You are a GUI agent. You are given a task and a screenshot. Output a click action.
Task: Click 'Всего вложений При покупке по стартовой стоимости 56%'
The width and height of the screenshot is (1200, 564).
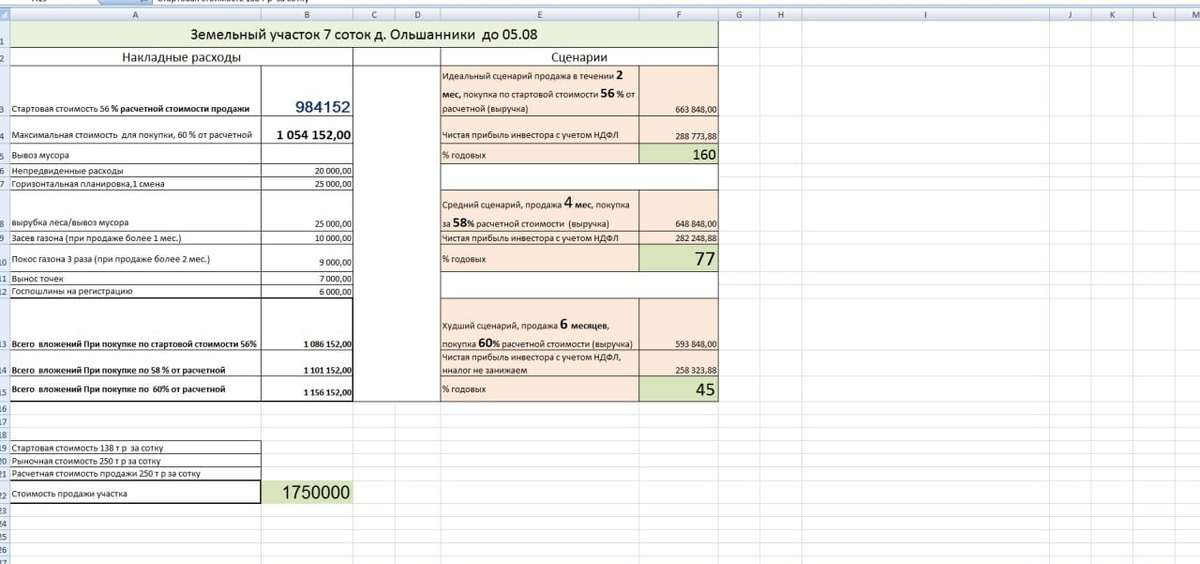[x=135, y=324]
